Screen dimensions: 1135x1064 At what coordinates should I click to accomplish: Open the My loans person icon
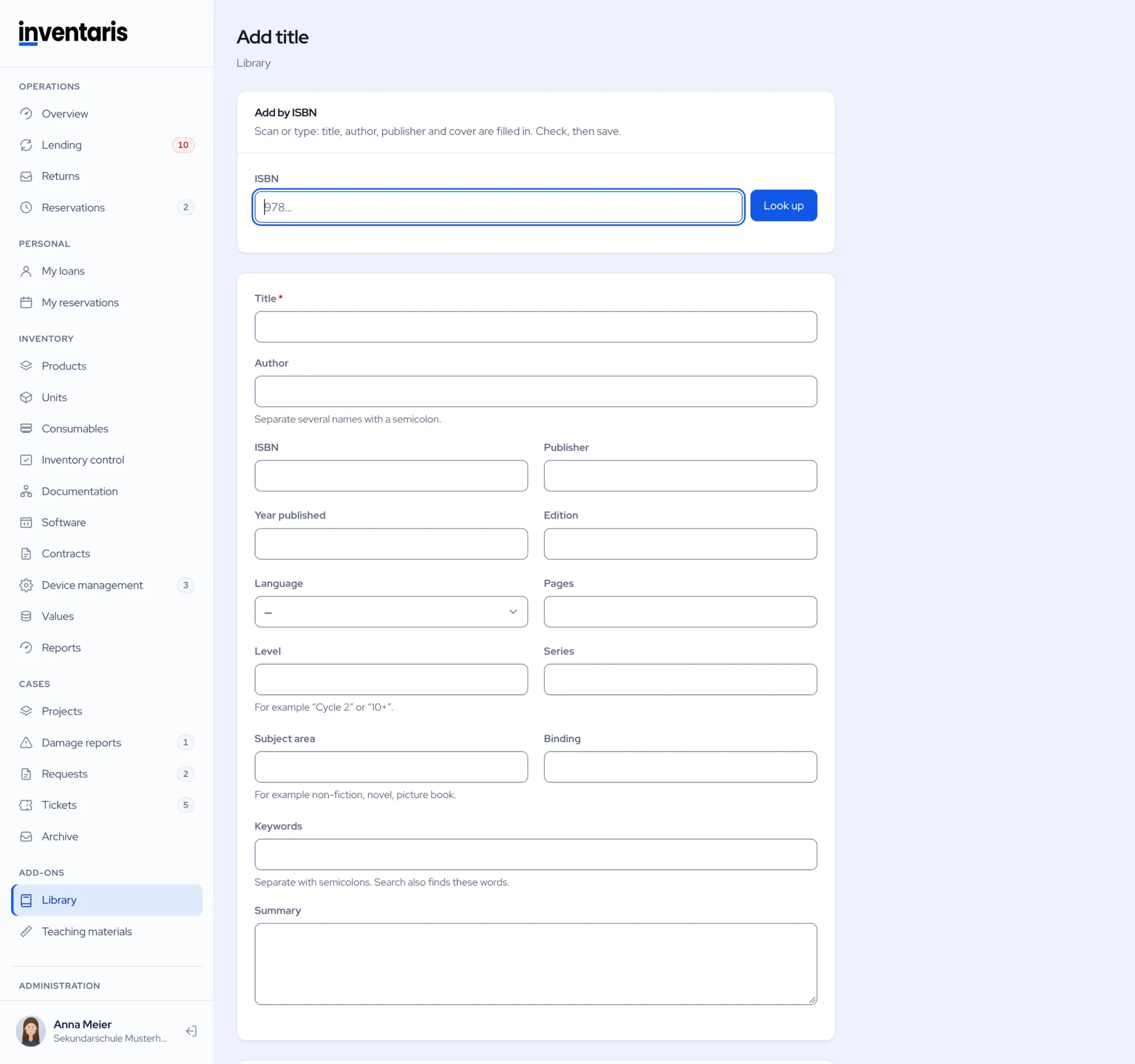pos(26,271)
